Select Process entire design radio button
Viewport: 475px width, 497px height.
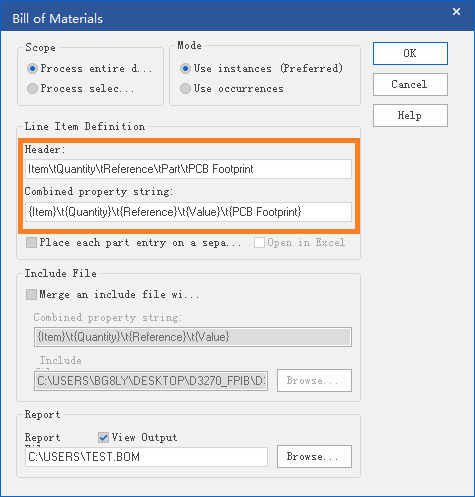pos(32,69)
